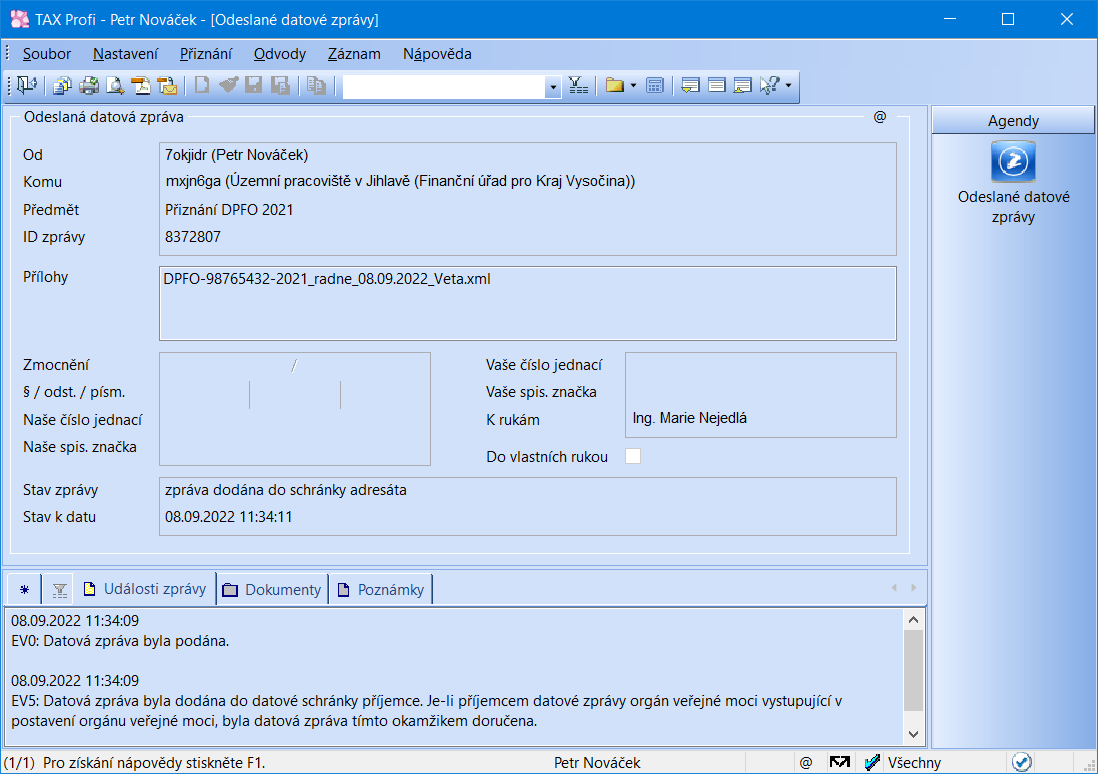Click the checkmark pen icon in status bar

click(872, 762)
